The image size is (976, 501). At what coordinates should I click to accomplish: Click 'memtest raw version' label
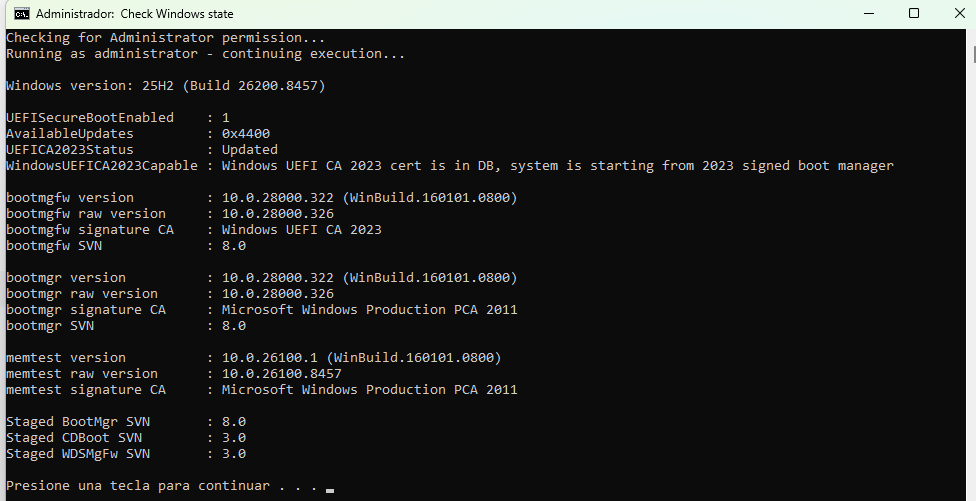[82, 374]
